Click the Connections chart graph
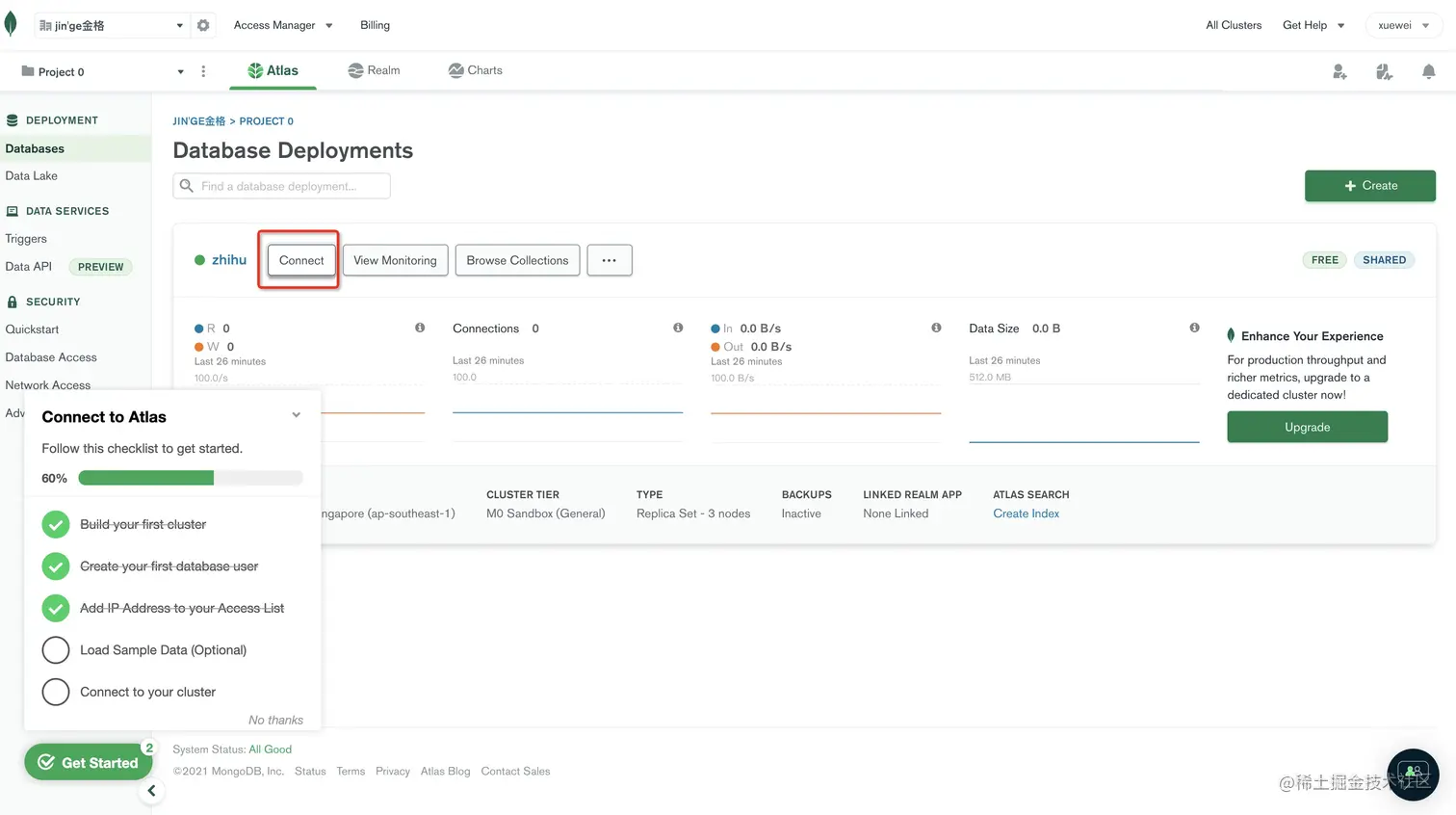The image size is (1456, 815). [x=567, y=414]
